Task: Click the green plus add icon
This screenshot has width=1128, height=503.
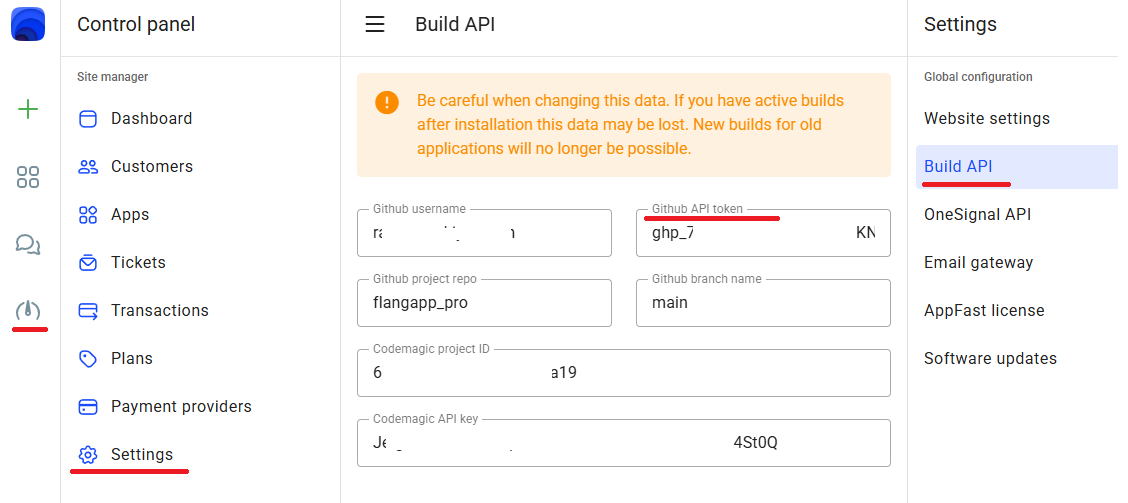Action: 28,109
